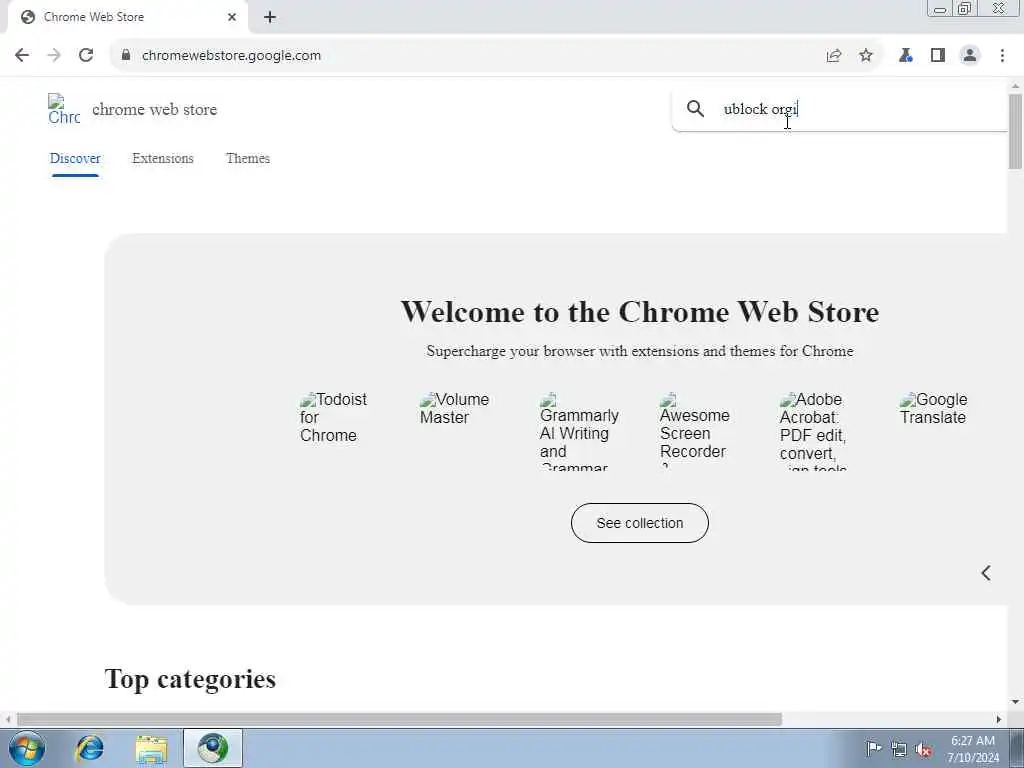Screen dimensions: 1024x768
Task: Click the search magnifier icon
Action: coord(696,108)
